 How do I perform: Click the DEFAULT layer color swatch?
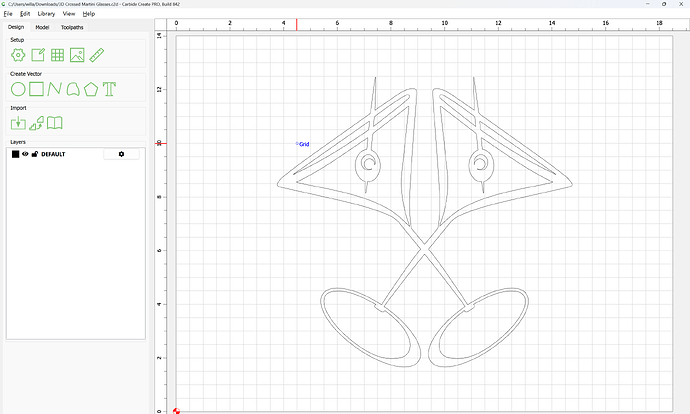pyautogui.click(x=15, y=154)
